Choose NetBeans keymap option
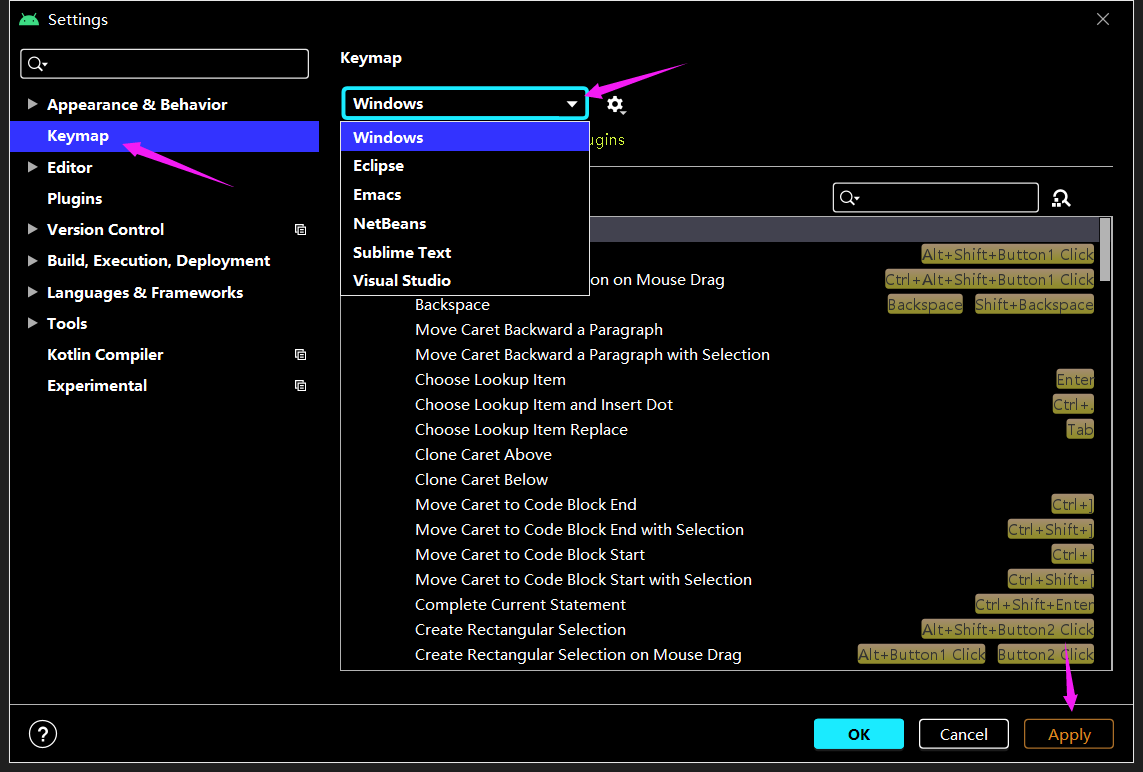The width and height of the screenshot is (1143, 772). 465,224
